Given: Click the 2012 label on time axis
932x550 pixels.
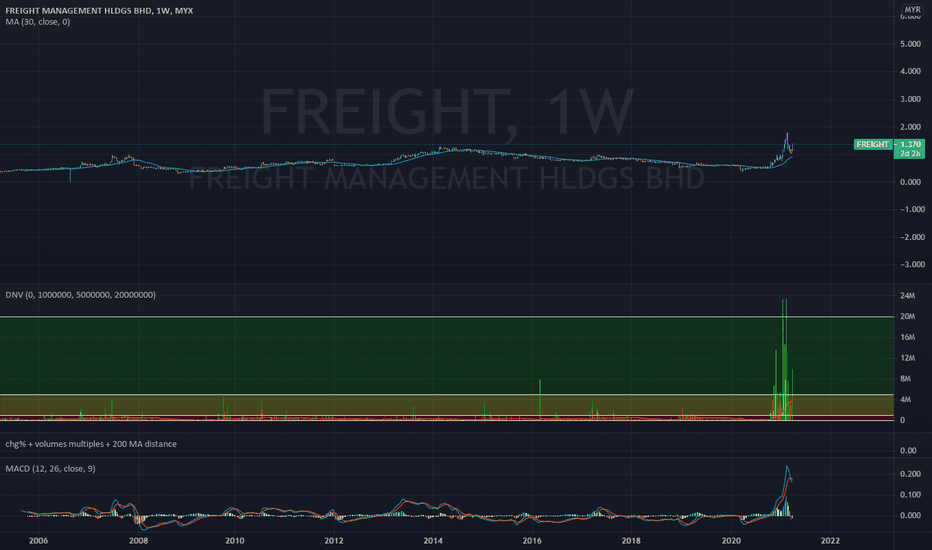Looking at the screenshot, I should (334, 540).
